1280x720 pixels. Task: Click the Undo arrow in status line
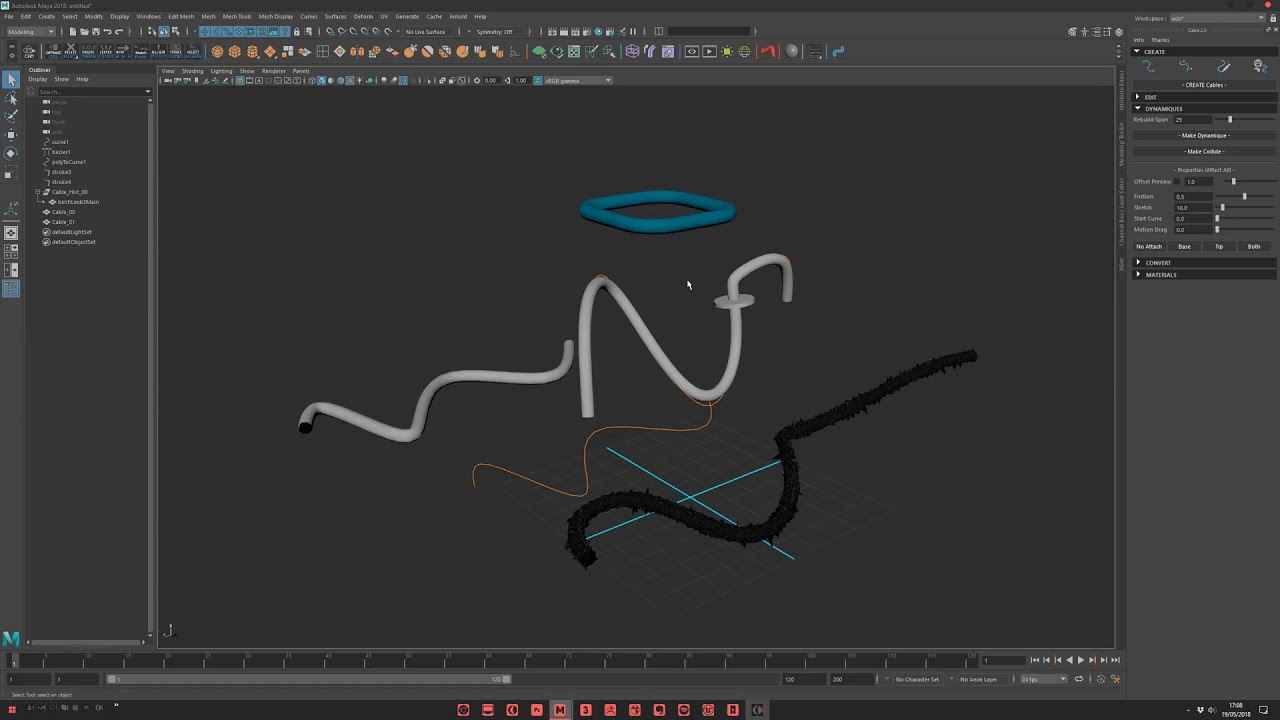[107, 32]
